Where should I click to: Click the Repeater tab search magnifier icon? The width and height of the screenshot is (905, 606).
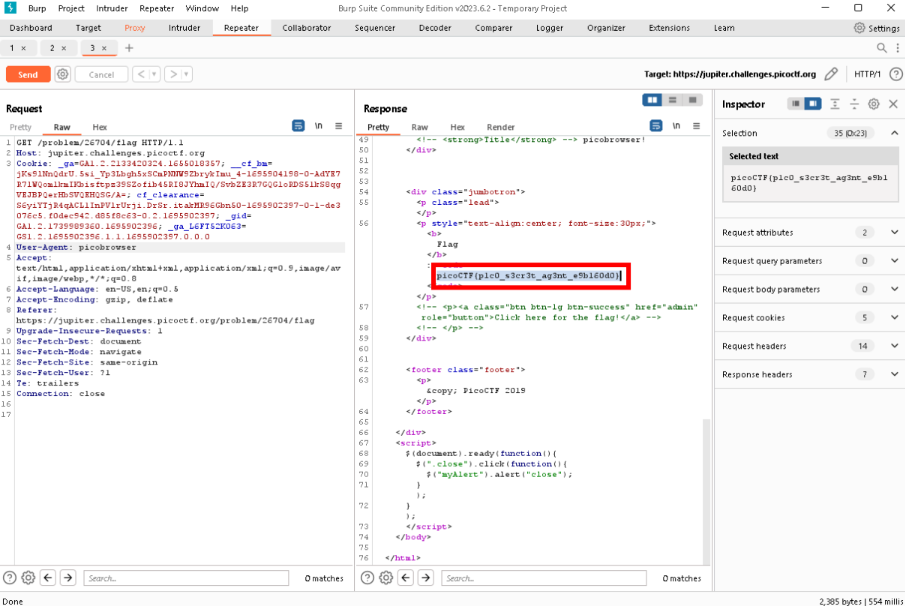(882, 48)
